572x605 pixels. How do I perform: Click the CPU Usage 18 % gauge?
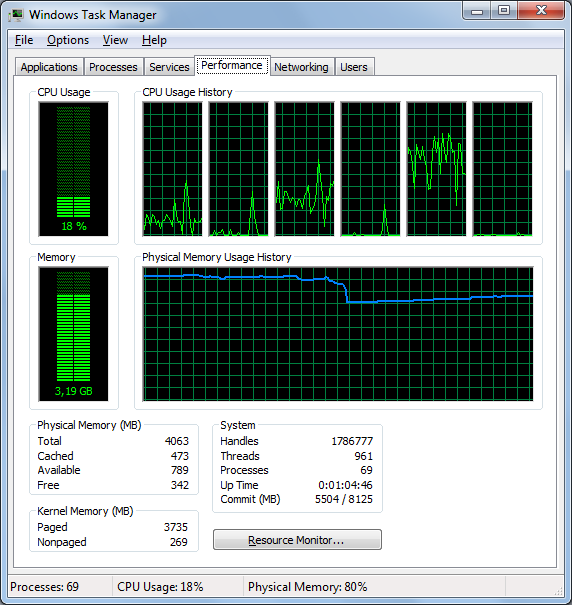tap(73, 169)
